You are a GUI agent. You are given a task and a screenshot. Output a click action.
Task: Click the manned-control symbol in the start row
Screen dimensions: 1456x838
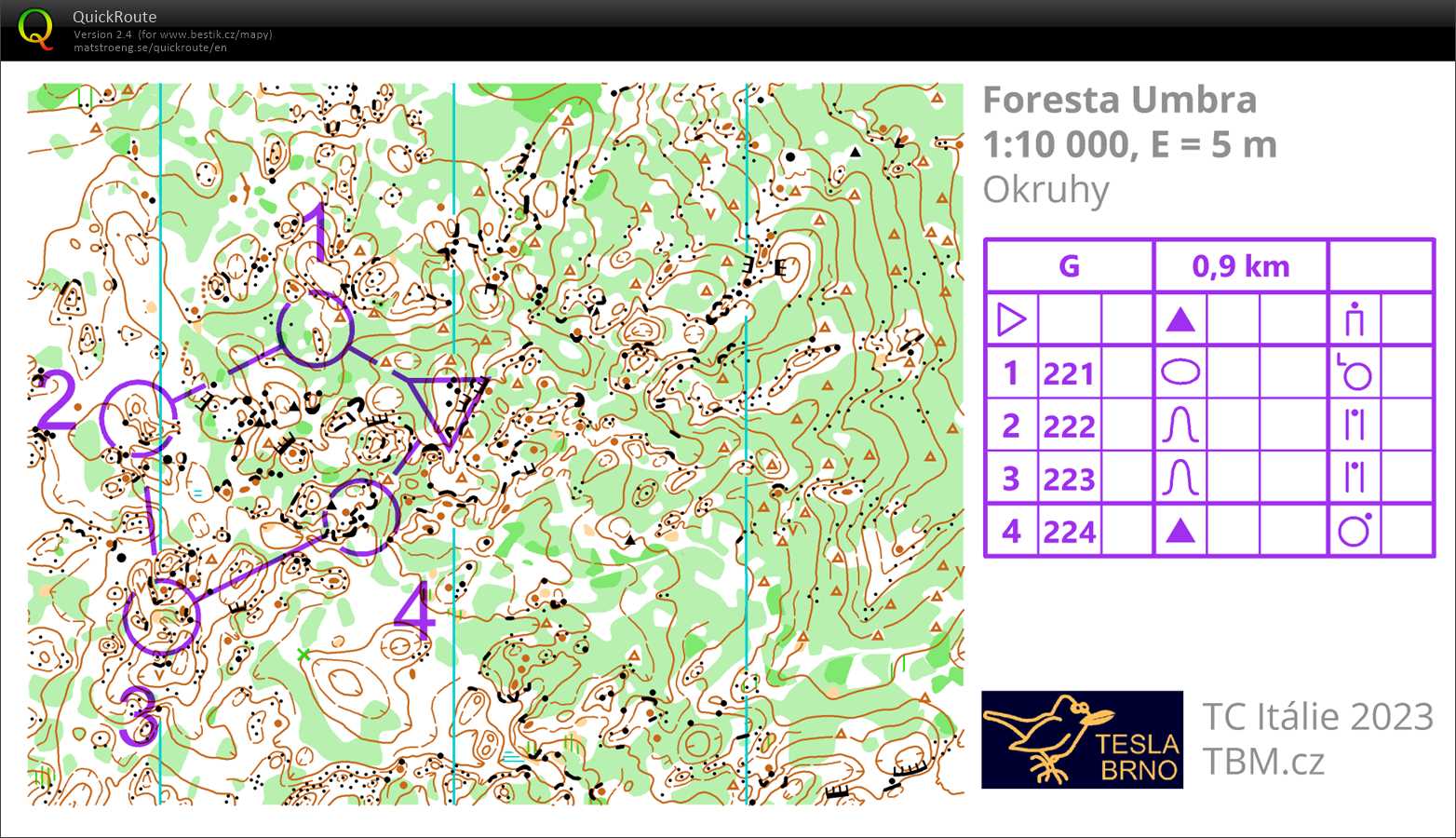[1355, 319]
